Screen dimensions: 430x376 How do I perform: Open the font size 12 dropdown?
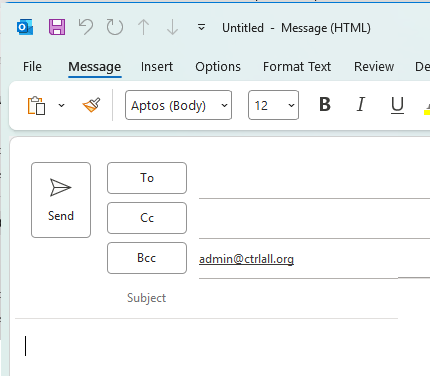click(x=273, y=105)
